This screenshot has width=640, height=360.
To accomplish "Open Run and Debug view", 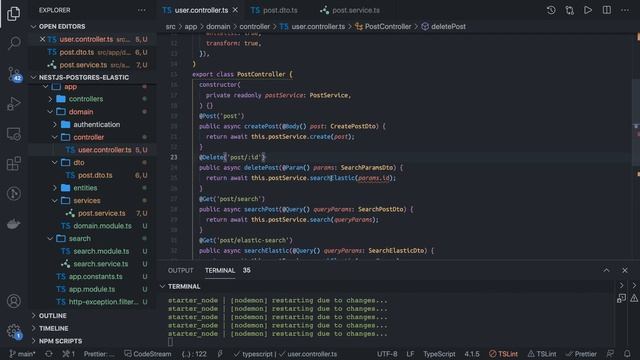I will pyautogui.click(x=14, y=104).
